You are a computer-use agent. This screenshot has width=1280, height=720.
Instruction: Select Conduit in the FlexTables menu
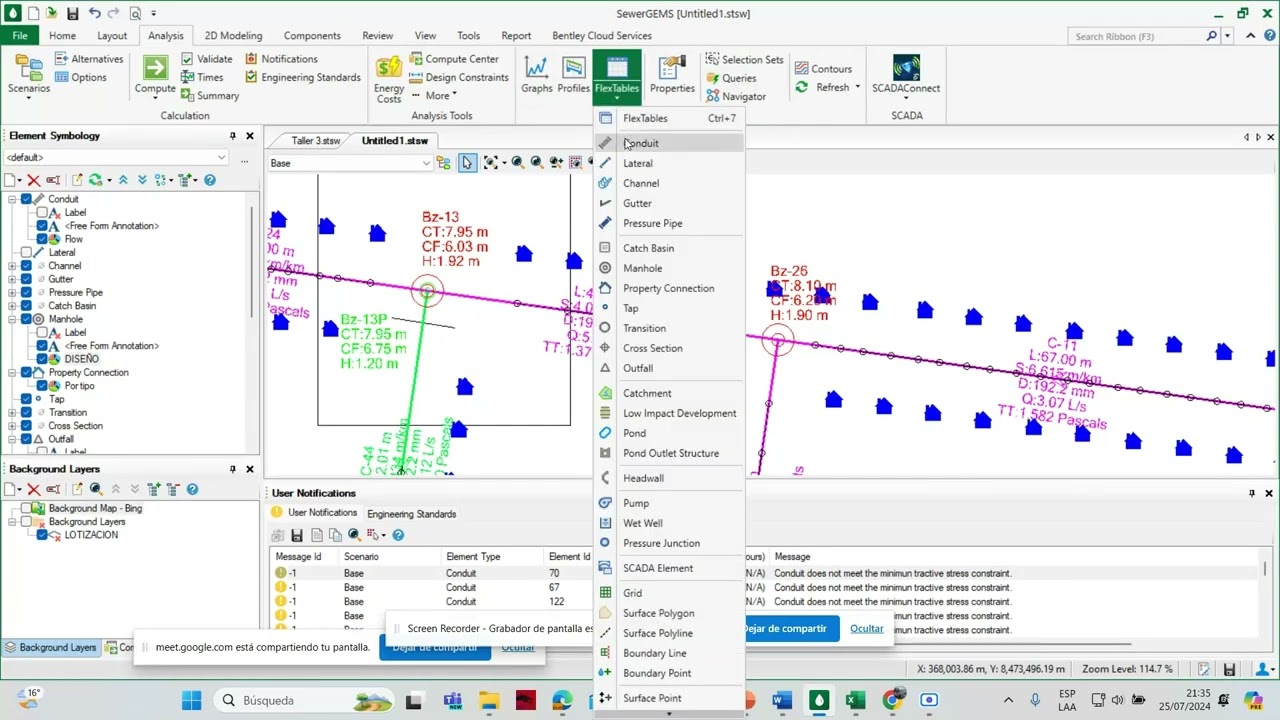(669, 143)
